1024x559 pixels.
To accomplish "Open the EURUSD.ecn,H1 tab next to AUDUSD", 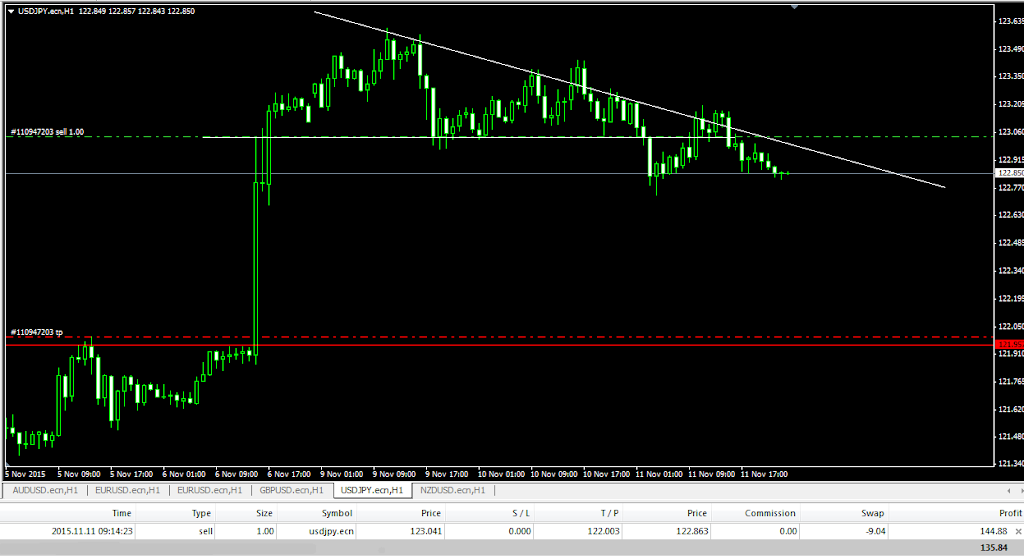I will 128,490.
